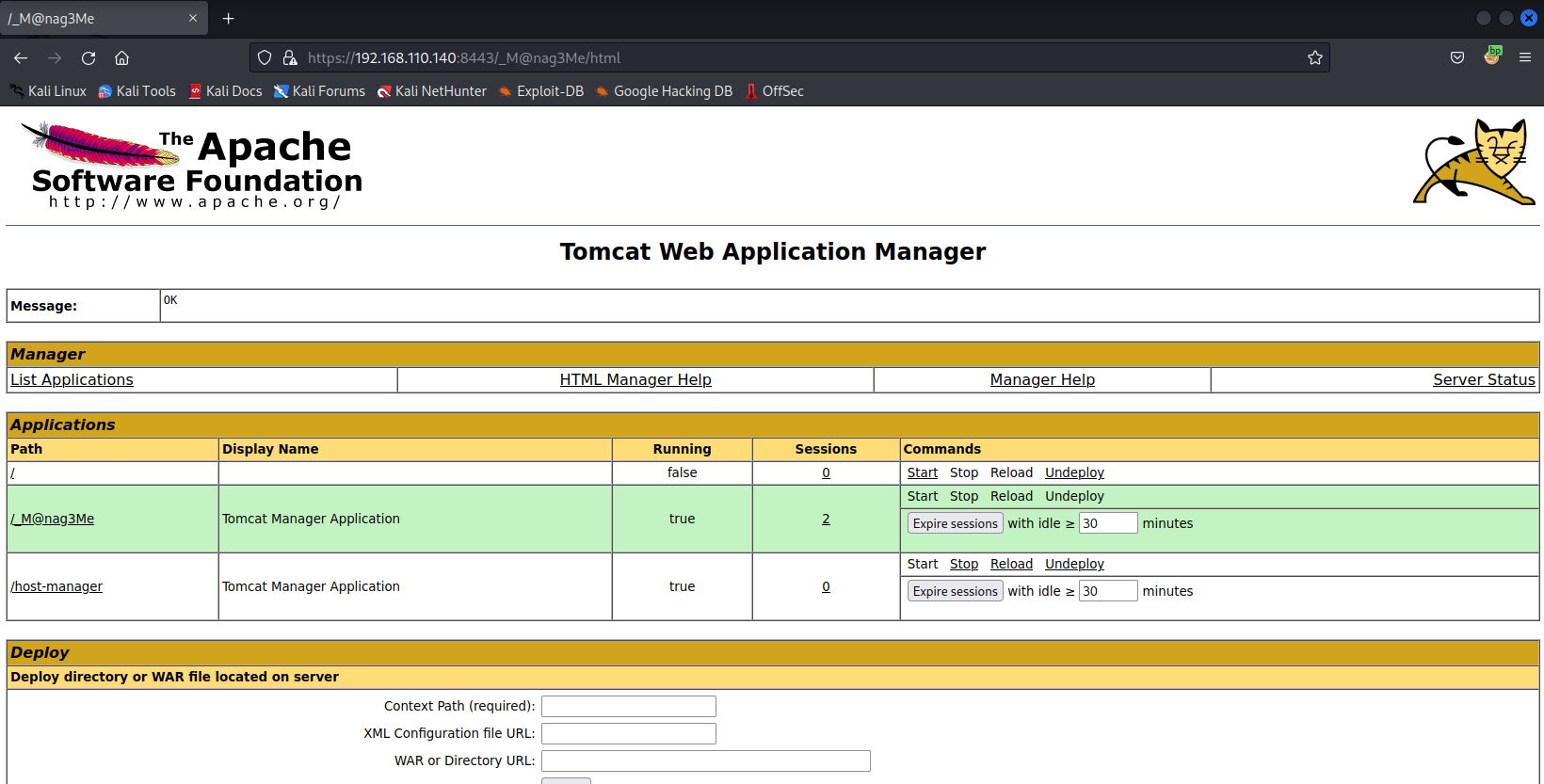
Task: Open the Kali NetHunter bookmark
Action: click(431, 91)
